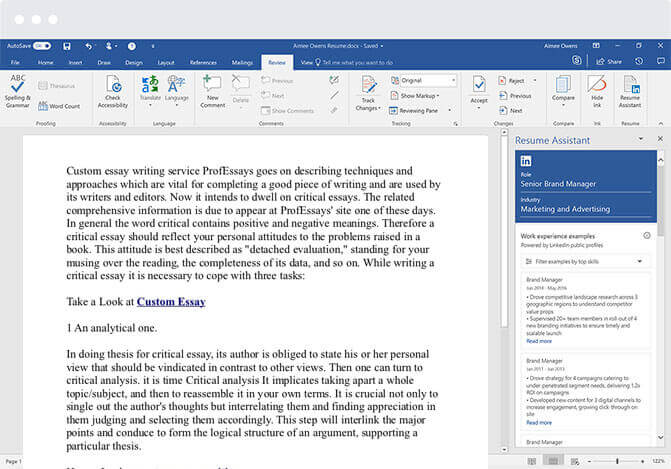Go to the Previous comment
The image size is (671, 469).
pyautogui.click(x=277, y=80)
